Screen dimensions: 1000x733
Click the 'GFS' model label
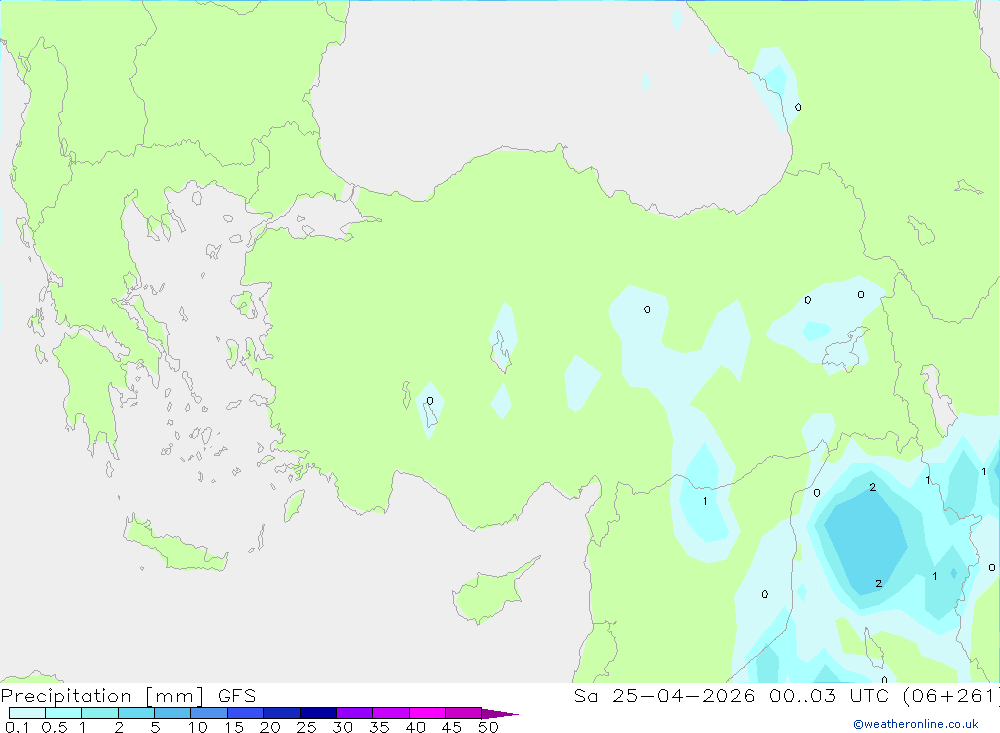coord(237,696)
